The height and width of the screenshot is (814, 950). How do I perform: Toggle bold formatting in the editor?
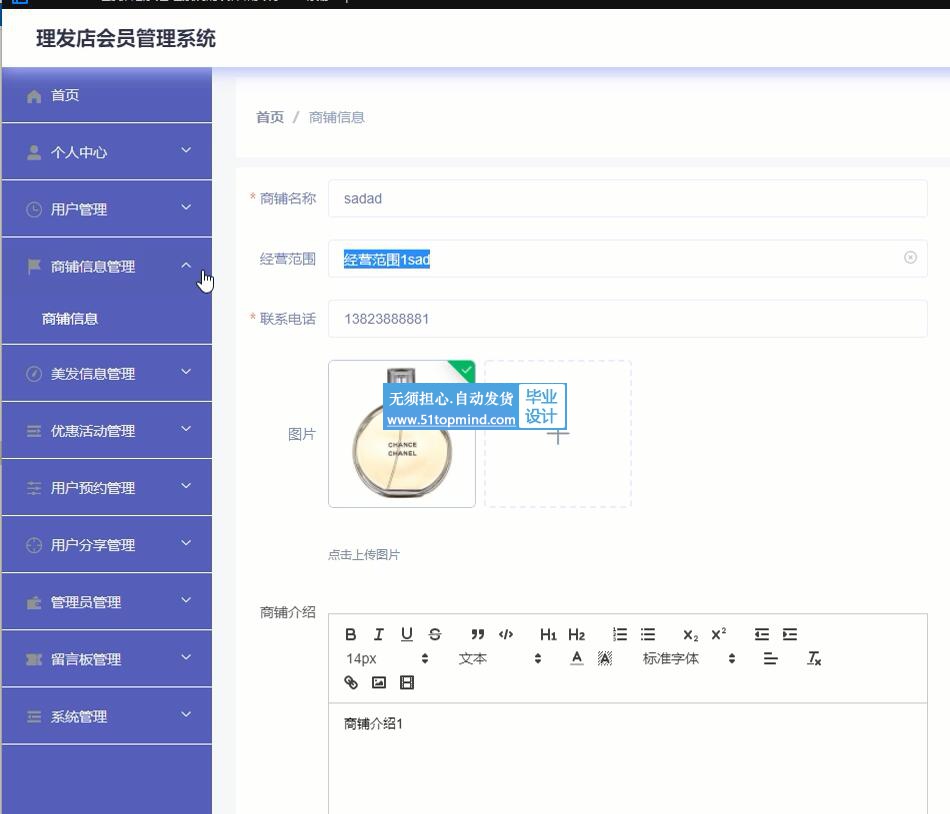coord(351,634)
